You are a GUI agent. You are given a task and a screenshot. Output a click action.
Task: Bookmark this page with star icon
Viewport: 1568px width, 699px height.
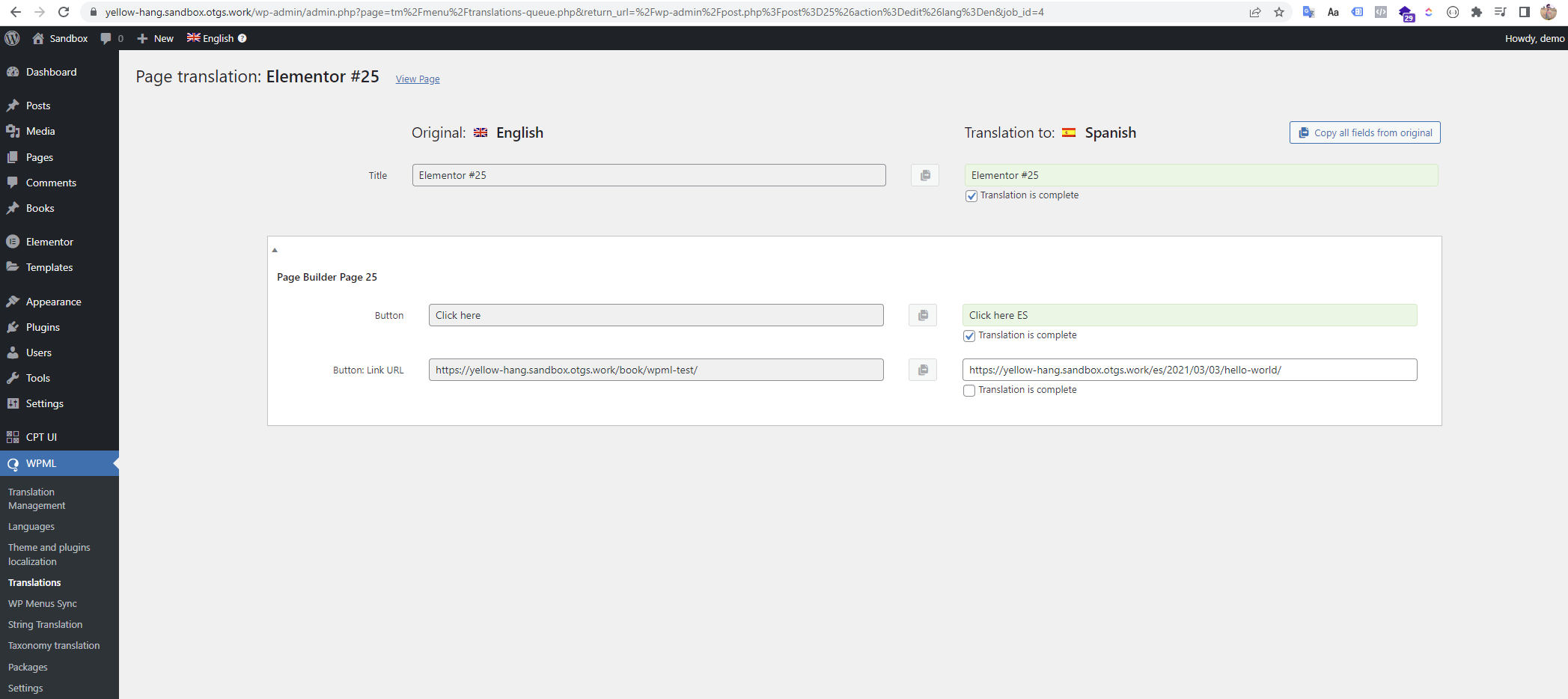[1279, 12]
